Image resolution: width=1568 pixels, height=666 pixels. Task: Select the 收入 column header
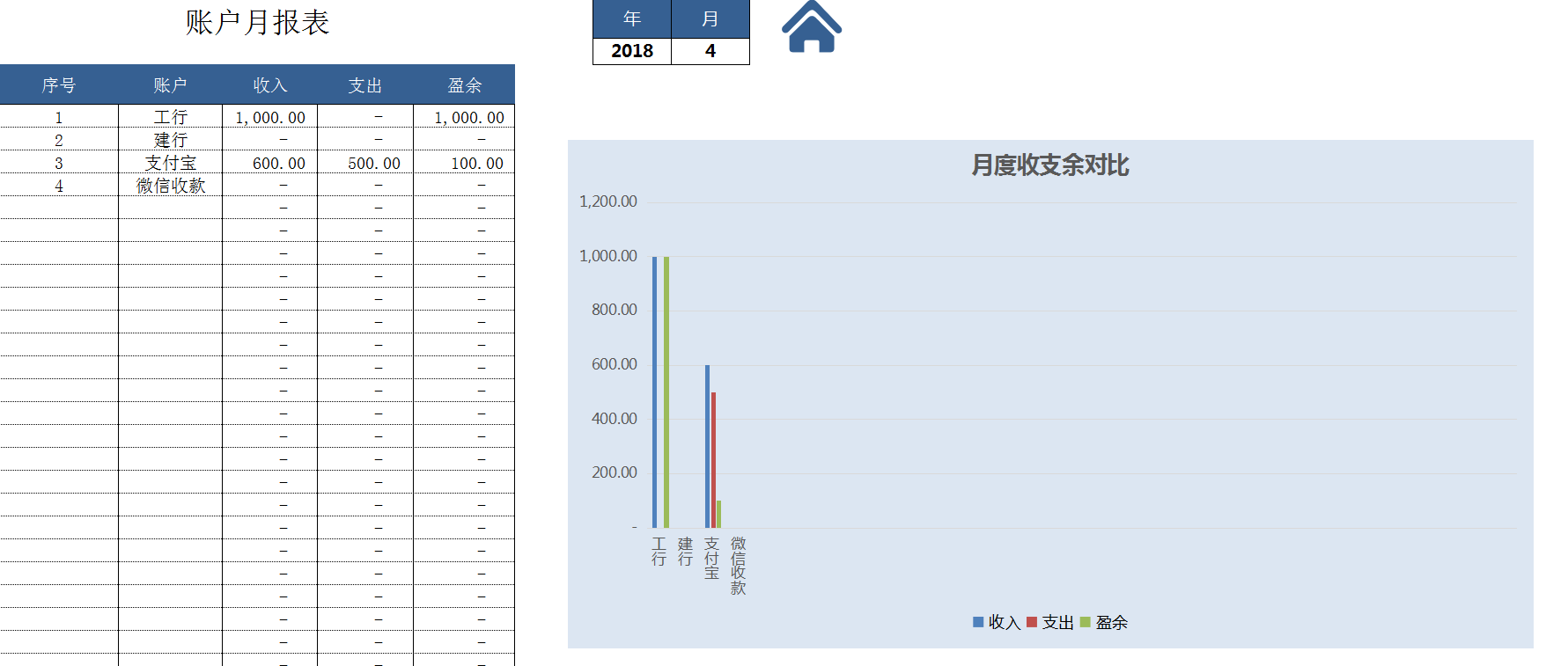270,85
